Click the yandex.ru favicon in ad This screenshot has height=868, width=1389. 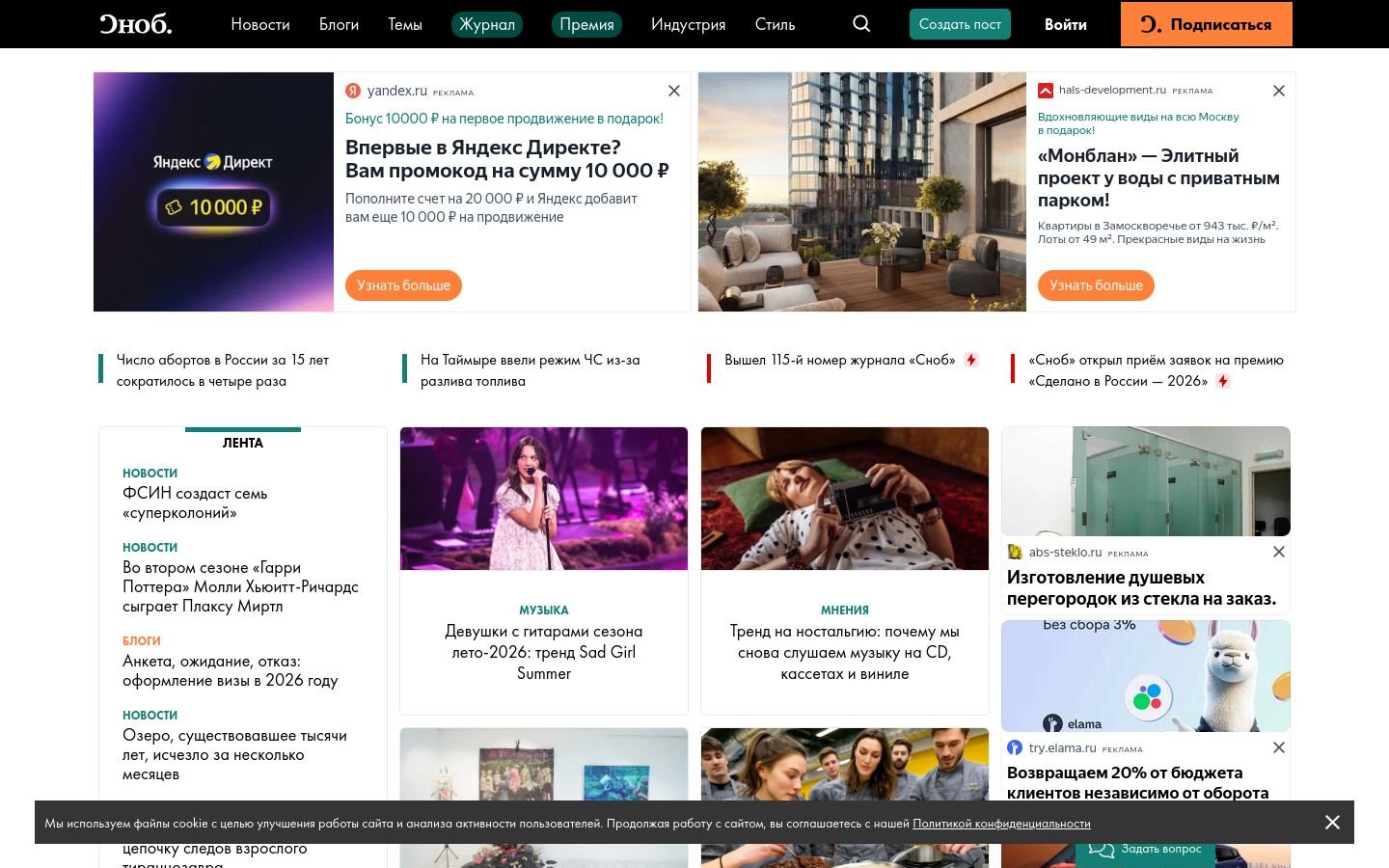coord(353,91)
